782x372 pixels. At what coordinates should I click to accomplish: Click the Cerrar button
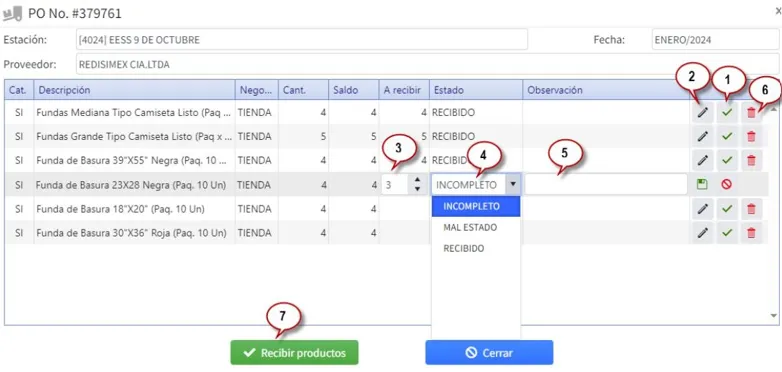(x=489, y=353)
